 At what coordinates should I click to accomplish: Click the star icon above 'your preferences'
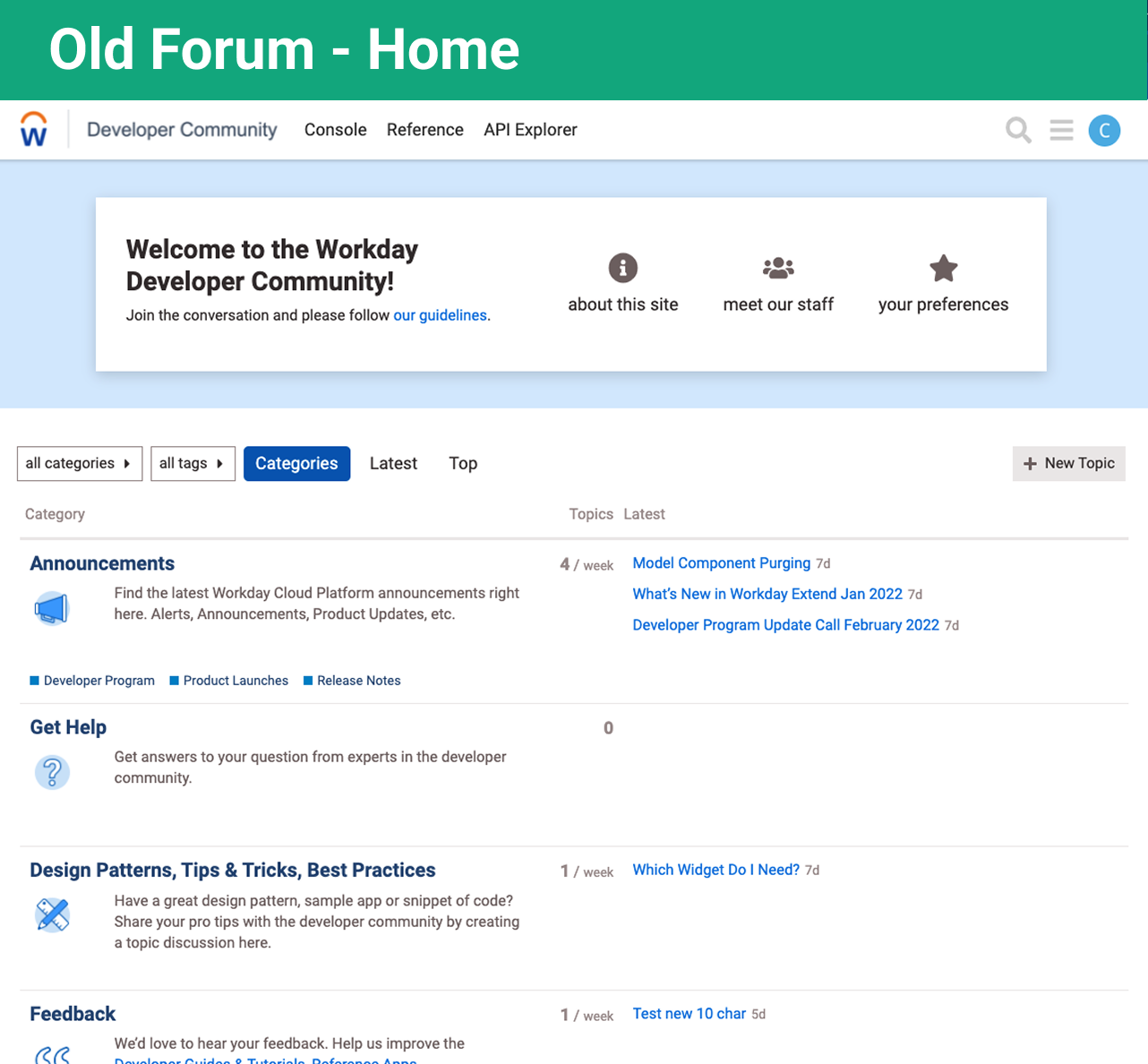[x=944, y=268]
